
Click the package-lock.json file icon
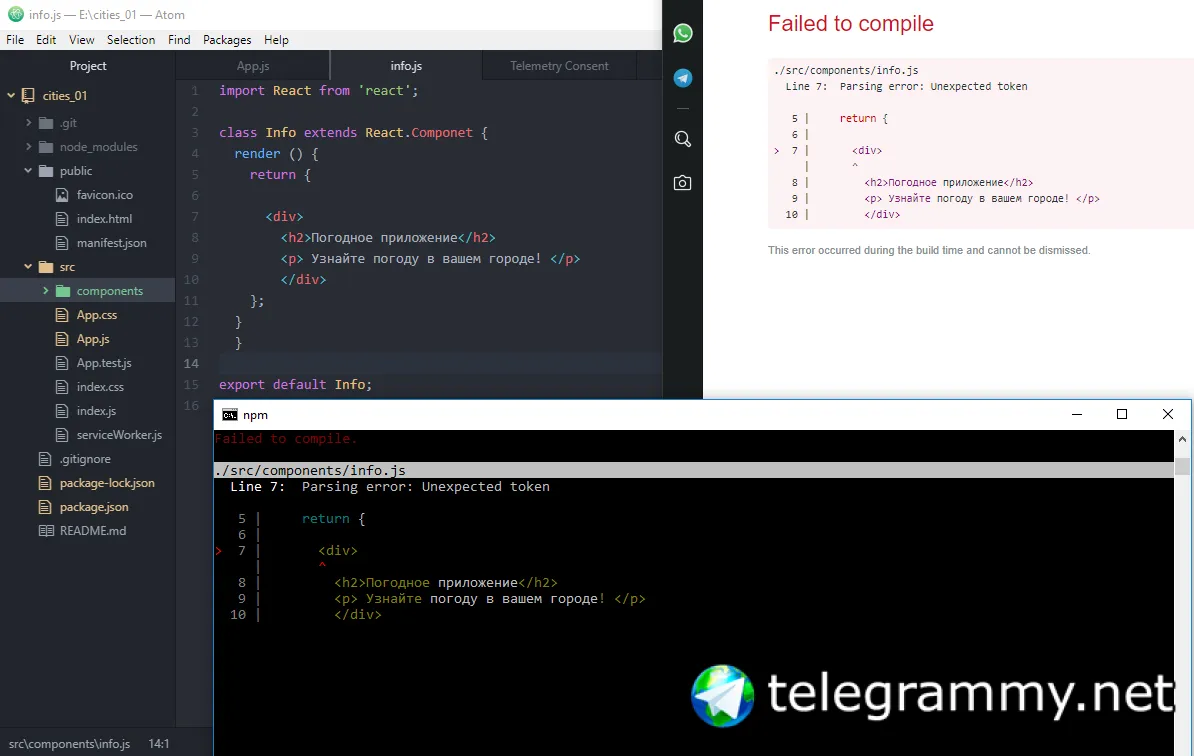click(46, 483)
